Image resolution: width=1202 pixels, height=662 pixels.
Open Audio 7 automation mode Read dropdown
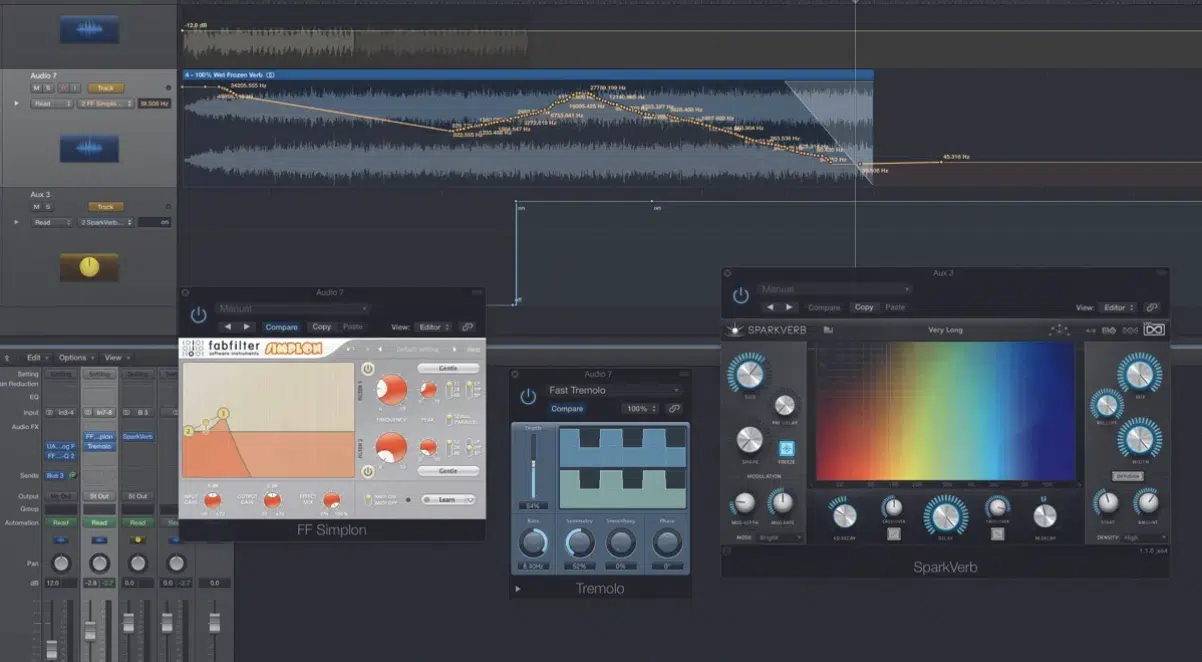click(51, 103)
